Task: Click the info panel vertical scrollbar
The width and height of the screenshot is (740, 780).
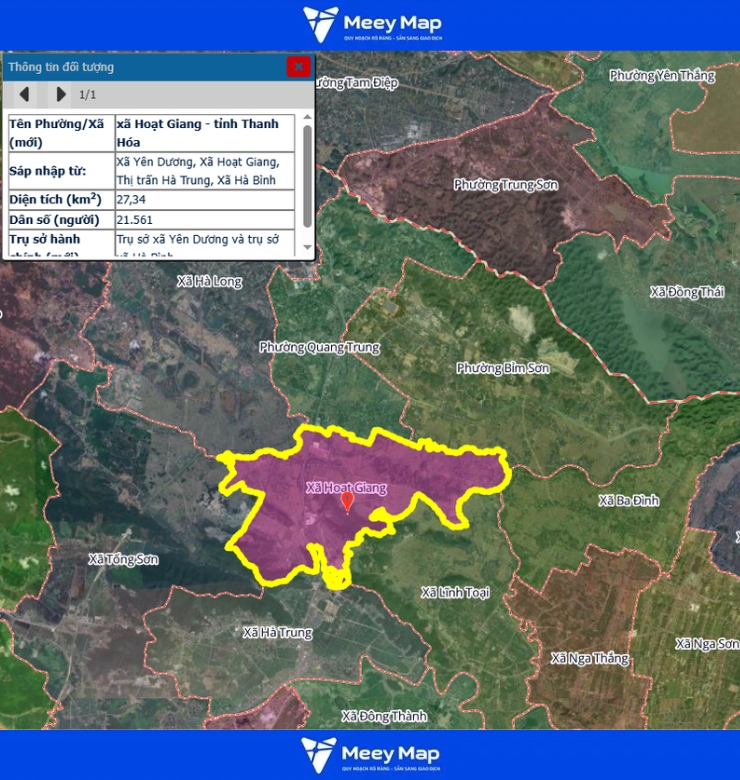Action: 307,175
